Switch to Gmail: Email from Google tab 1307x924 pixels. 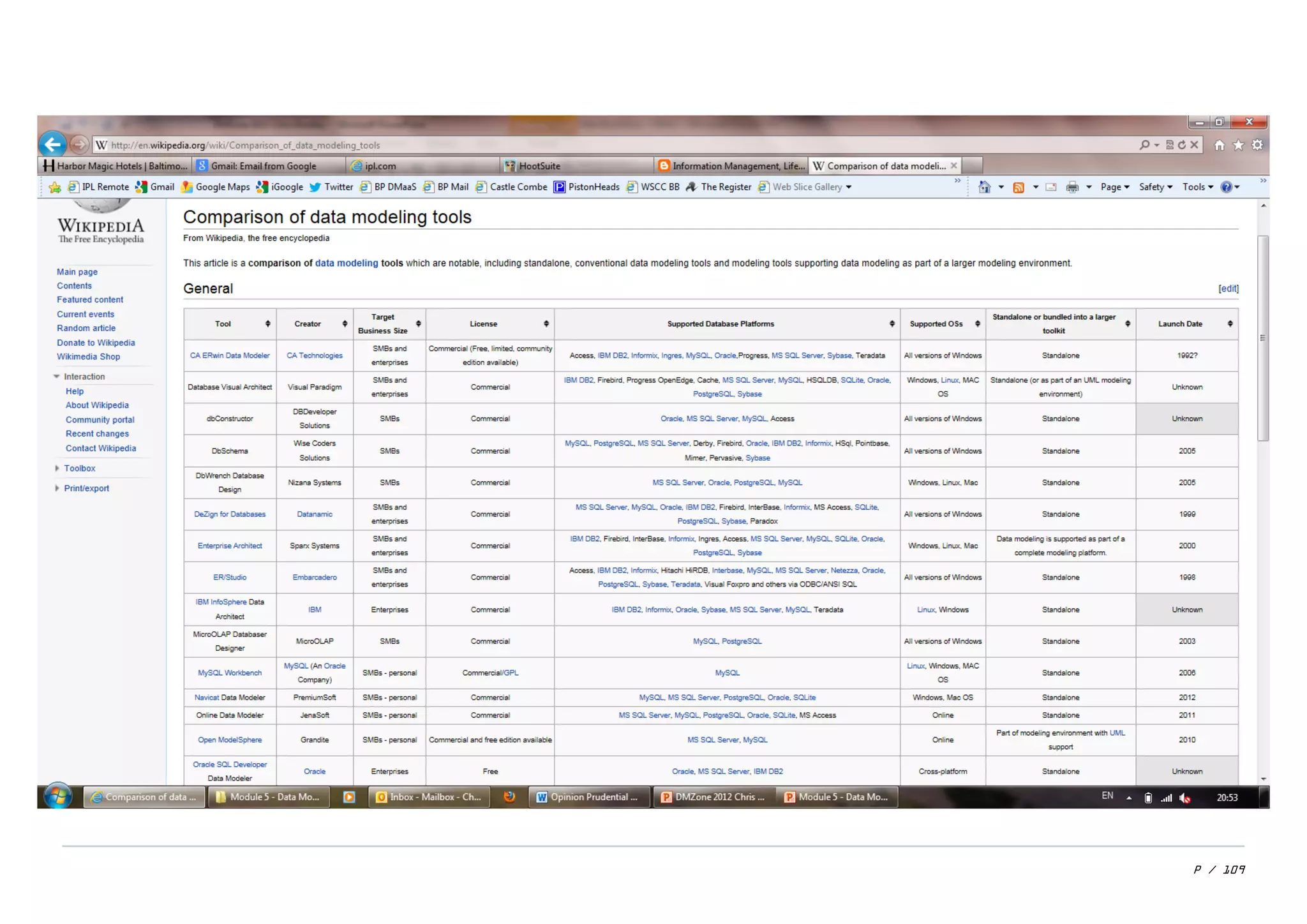(264, 166)
